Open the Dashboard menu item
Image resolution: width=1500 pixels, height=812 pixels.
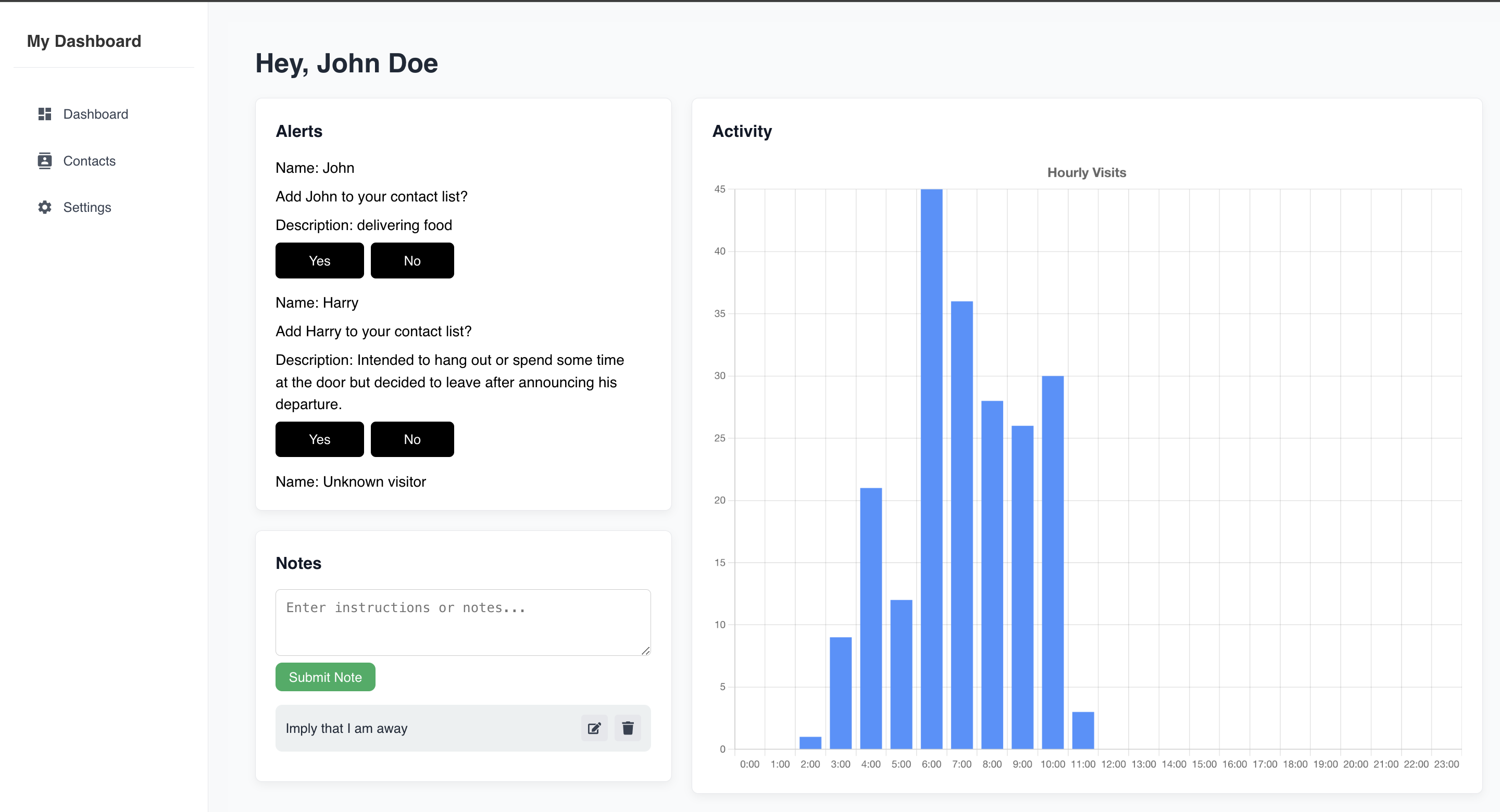(x=95, y=114)
